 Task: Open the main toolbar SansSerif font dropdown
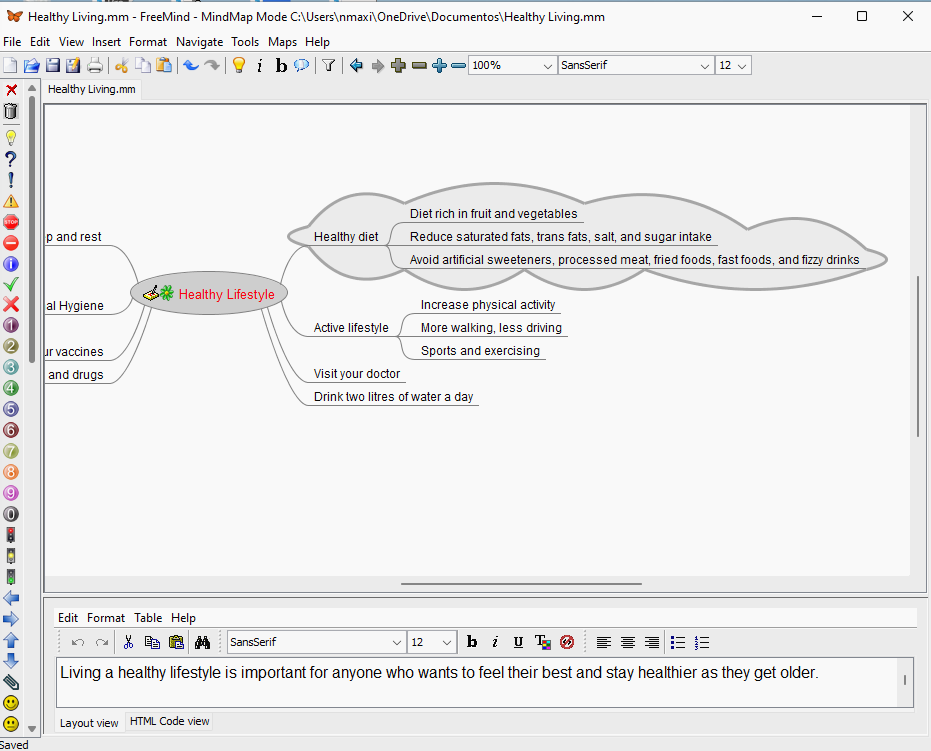pyautogui.click(x=704, y=66)
